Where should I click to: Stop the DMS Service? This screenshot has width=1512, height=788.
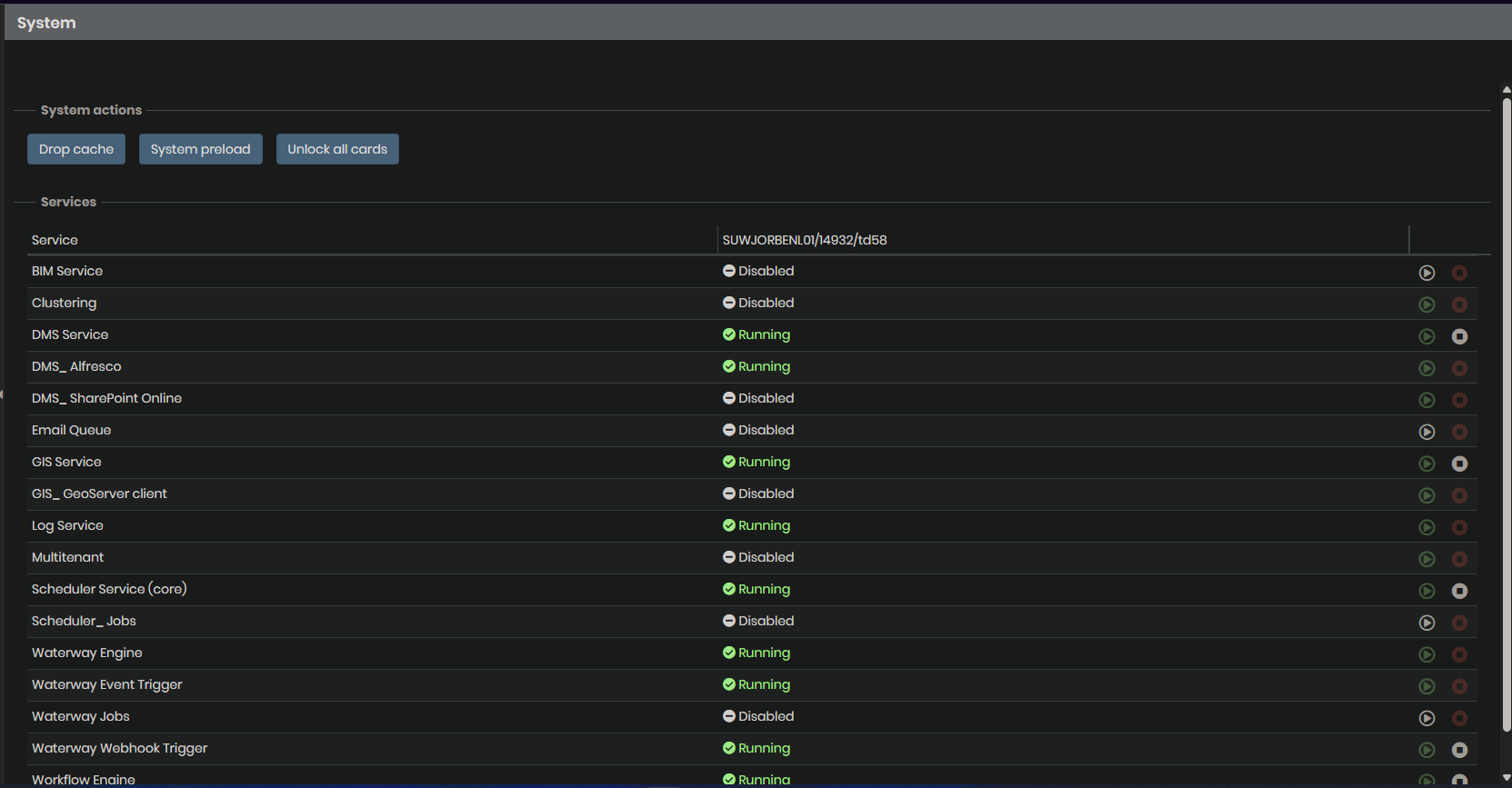pos(1459,336)
